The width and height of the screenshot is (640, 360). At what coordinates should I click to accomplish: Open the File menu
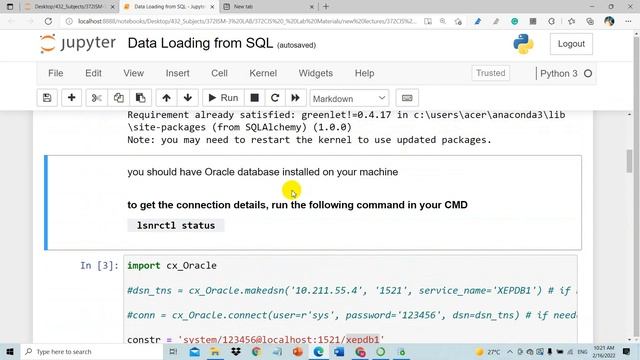coord(56,73)
